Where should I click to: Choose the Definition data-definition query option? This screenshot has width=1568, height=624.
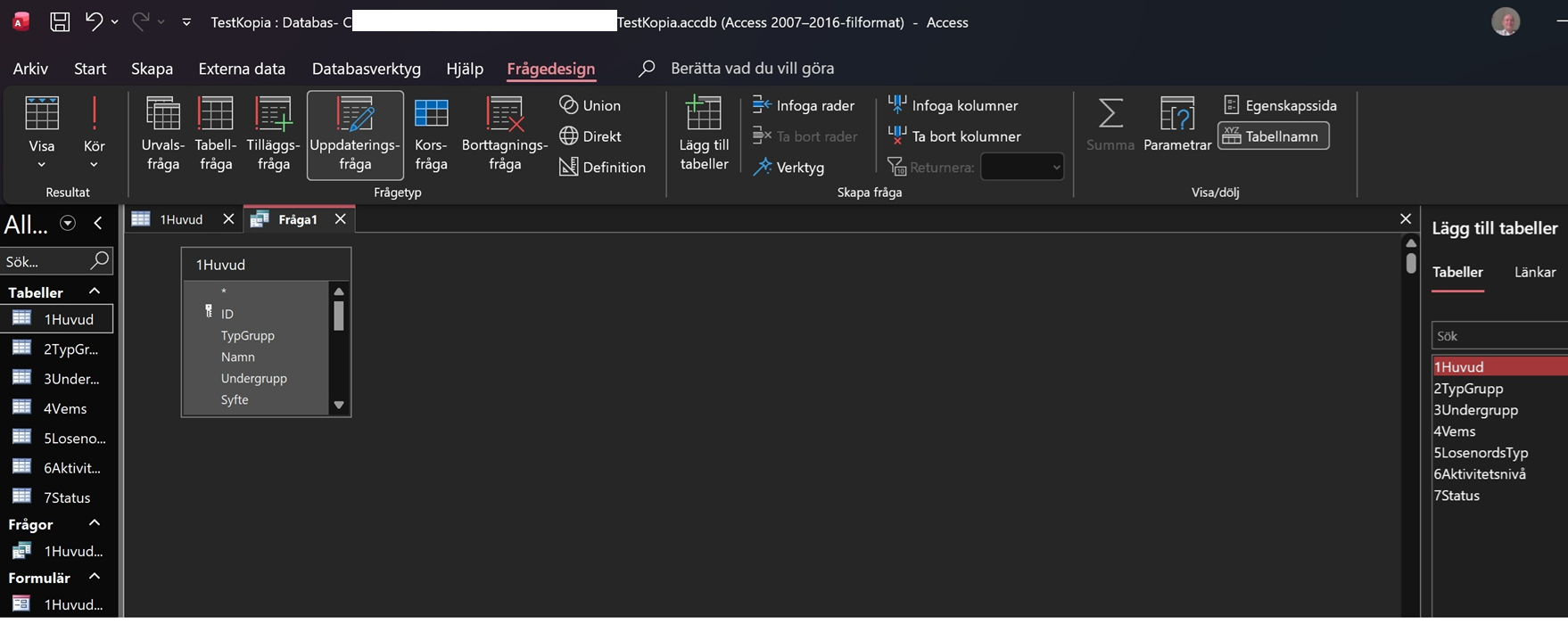(x=602, y=167)
